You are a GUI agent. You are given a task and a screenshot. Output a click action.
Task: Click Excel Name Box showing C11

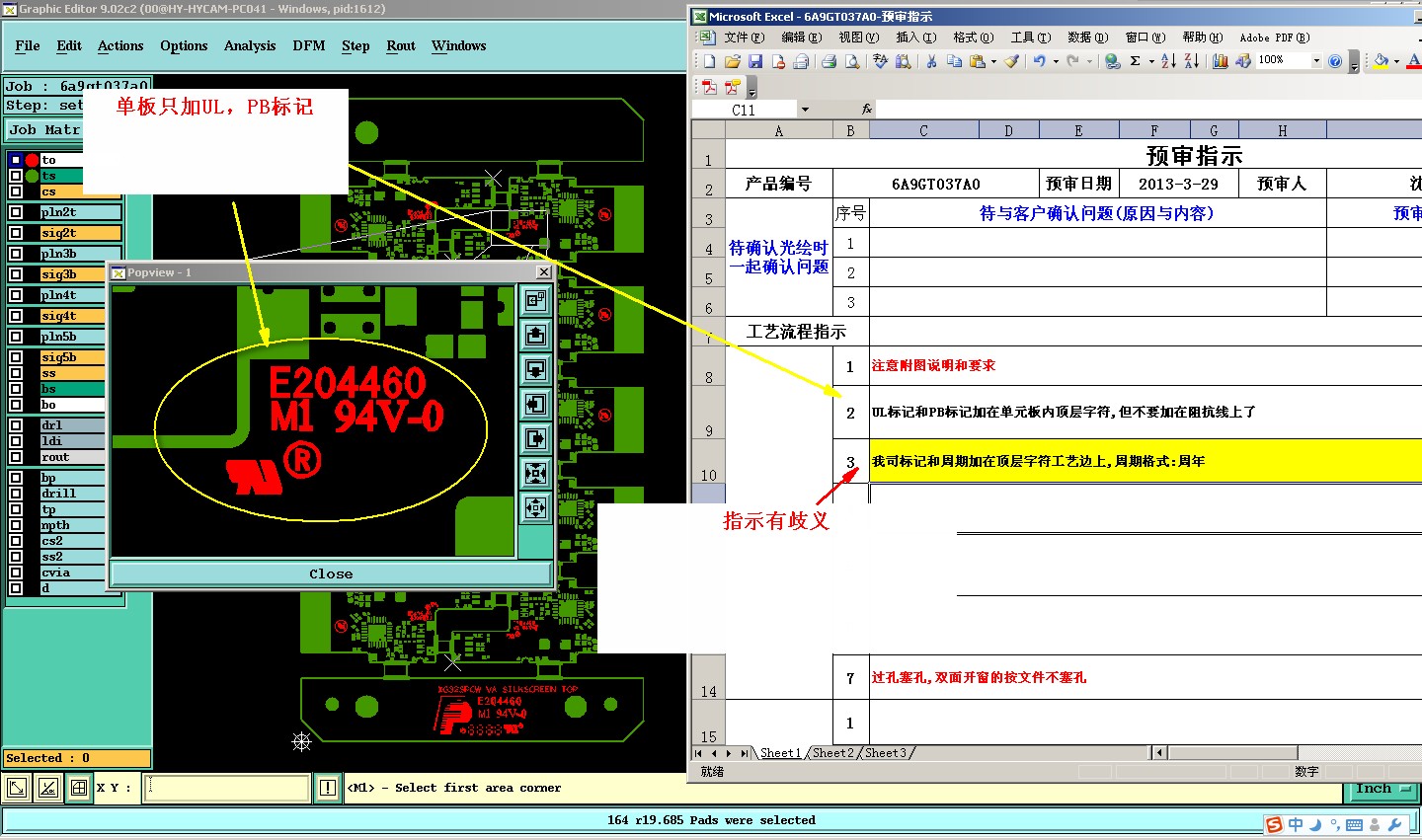point(744,110)
